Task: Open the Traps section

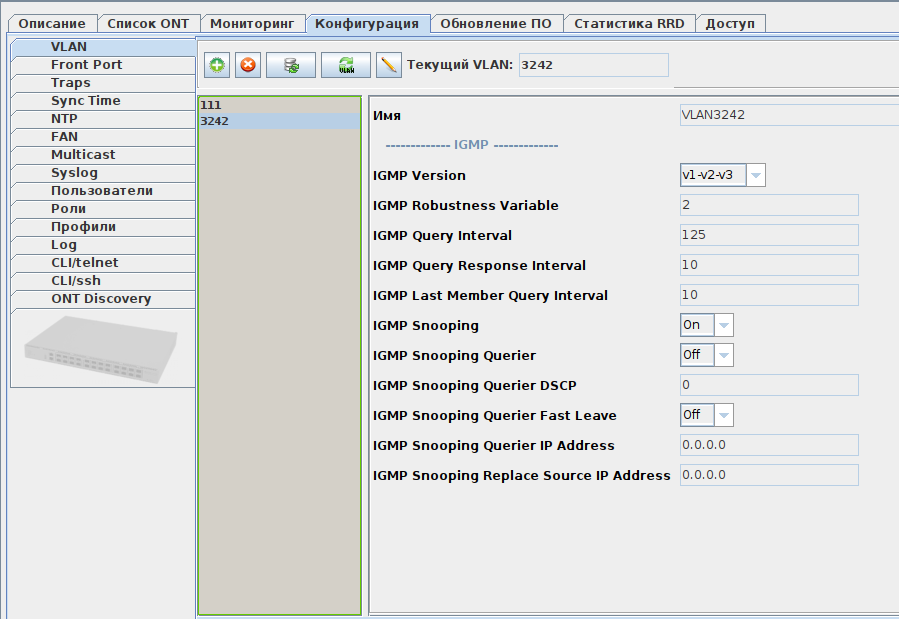Action: point(103,83)
